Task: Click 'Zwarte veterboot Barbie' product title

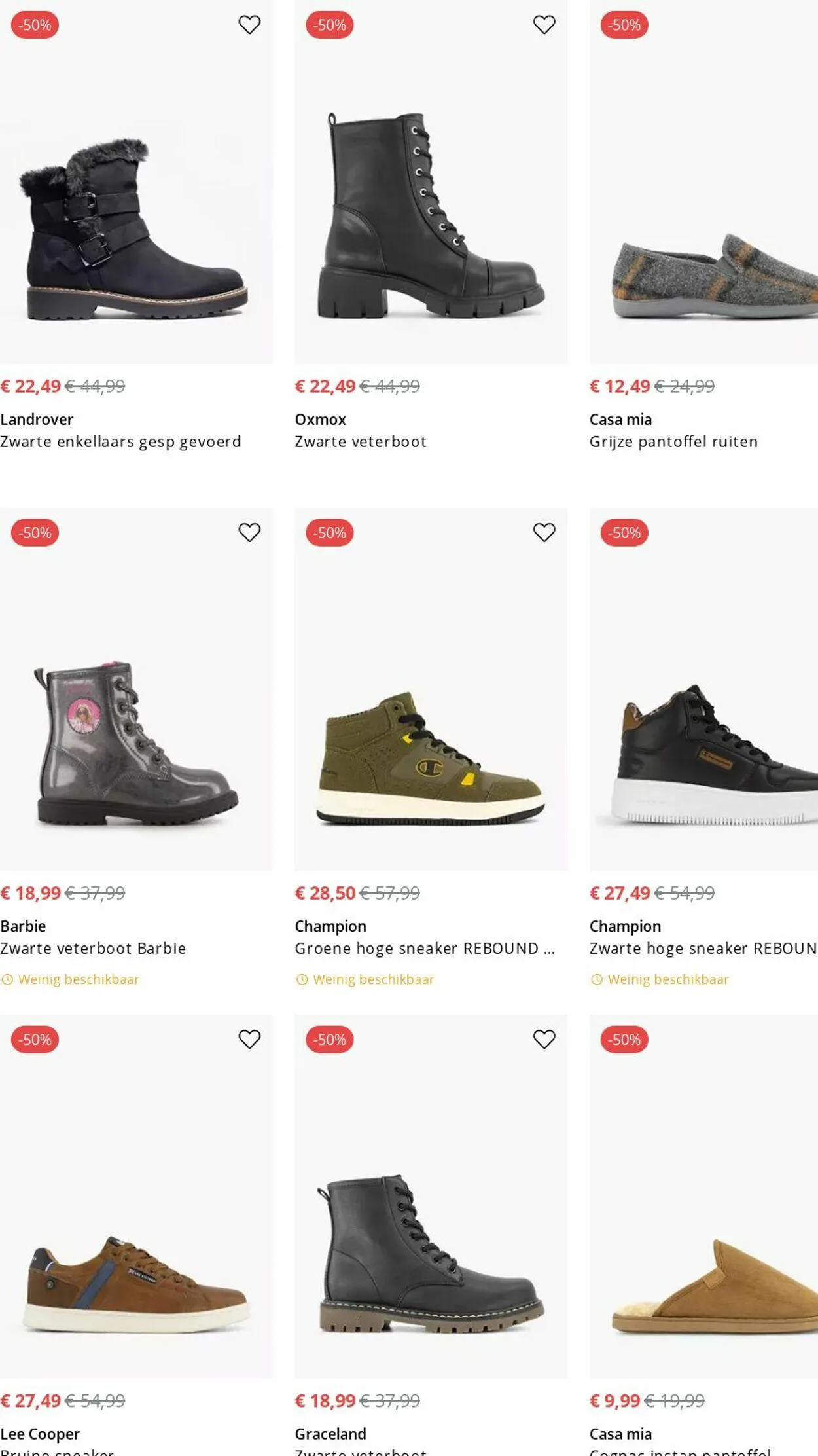Action: click(93, 949)
